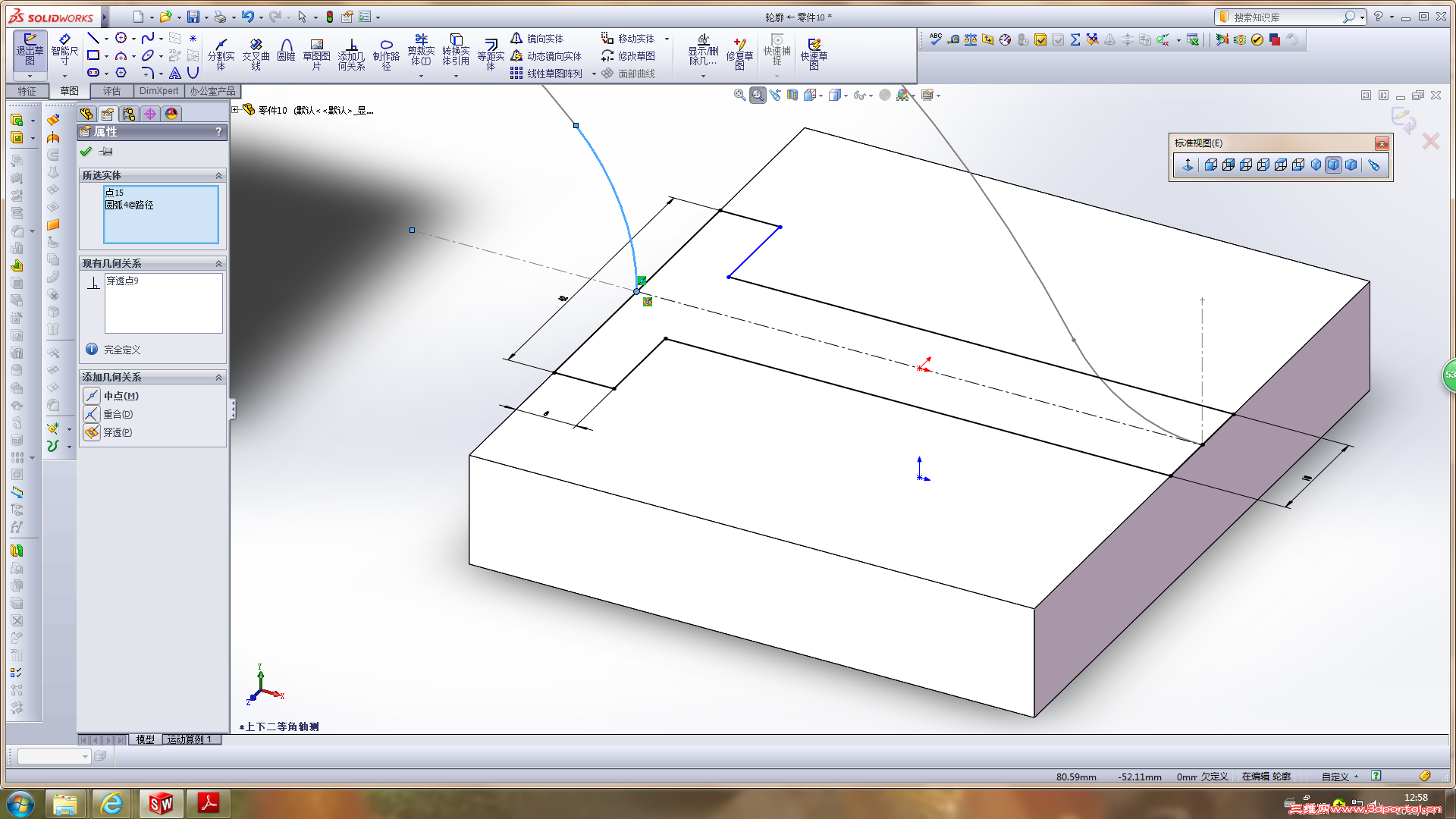Viewport: 1456px width, 819px height.
Task: Click the 智能尺寸 smart dimension tool
Action: pos(64,50)
